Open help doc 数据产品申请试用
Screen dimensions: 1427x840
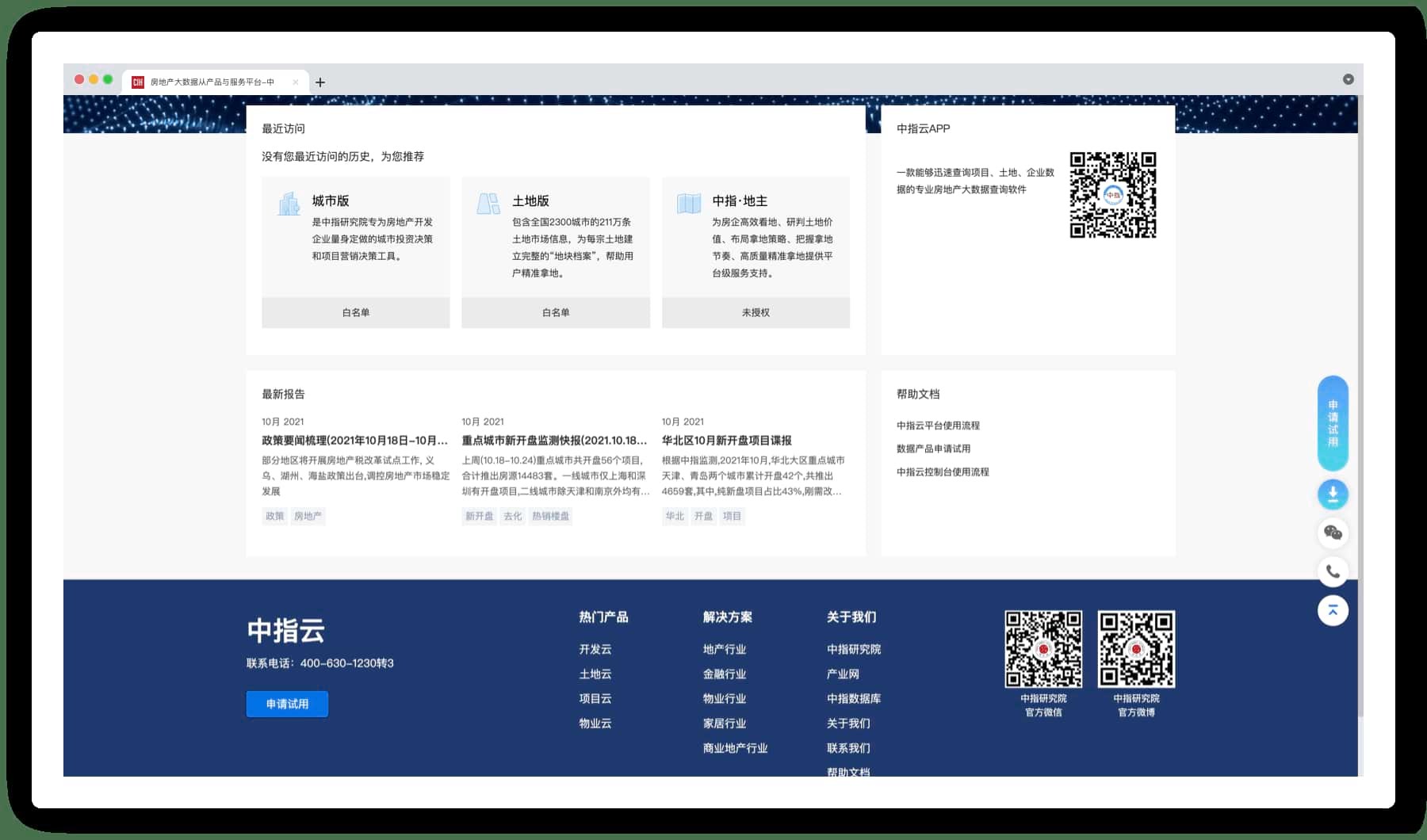click(933, 449)
